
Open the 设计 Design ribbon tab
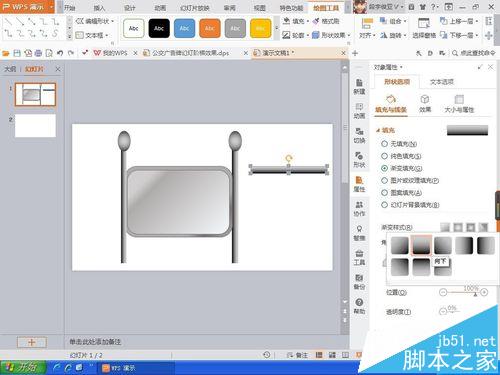click(x=130, y=8)
